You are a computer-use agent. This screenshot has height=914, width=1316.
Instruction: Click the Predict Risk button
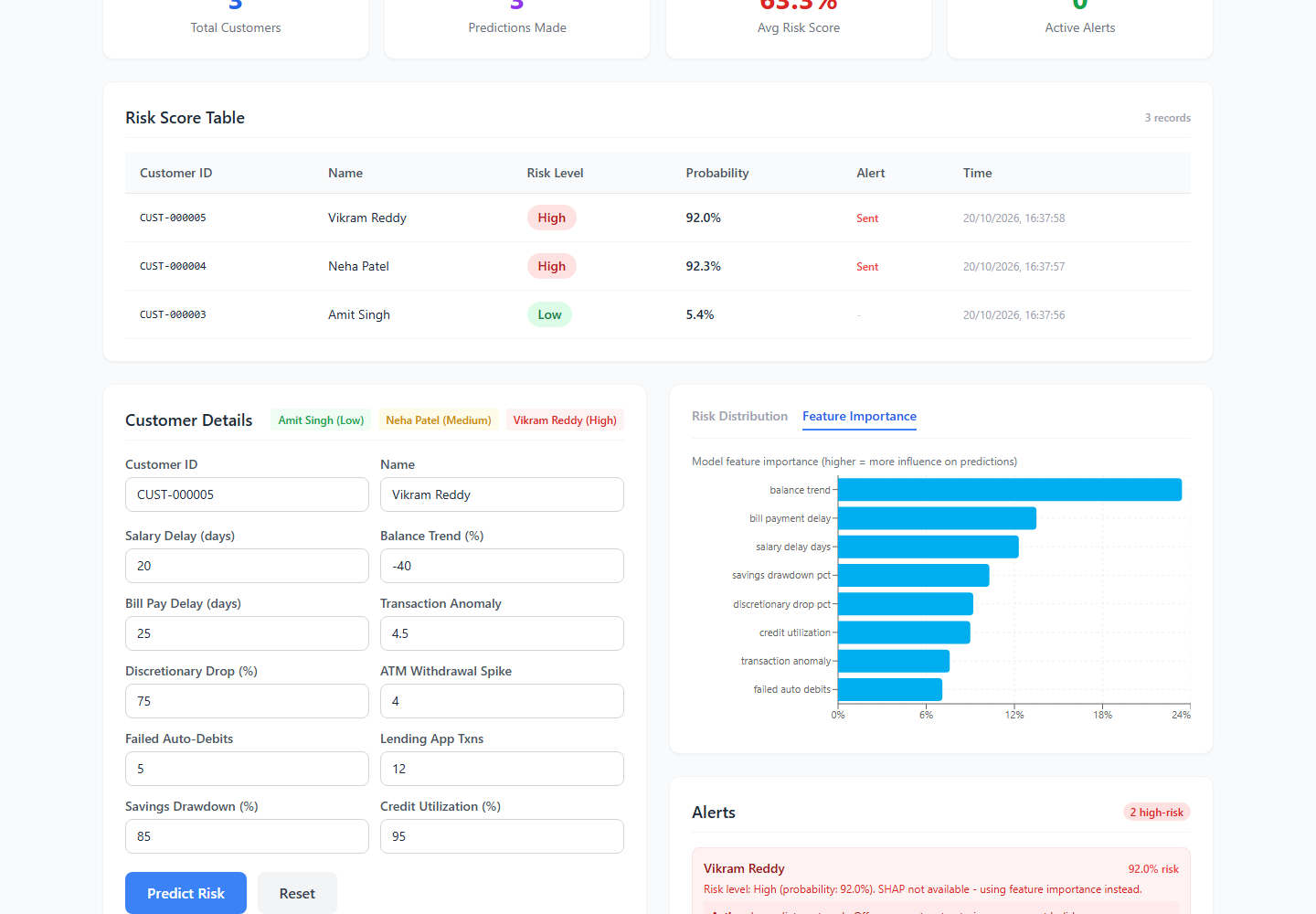coord(186,893)
